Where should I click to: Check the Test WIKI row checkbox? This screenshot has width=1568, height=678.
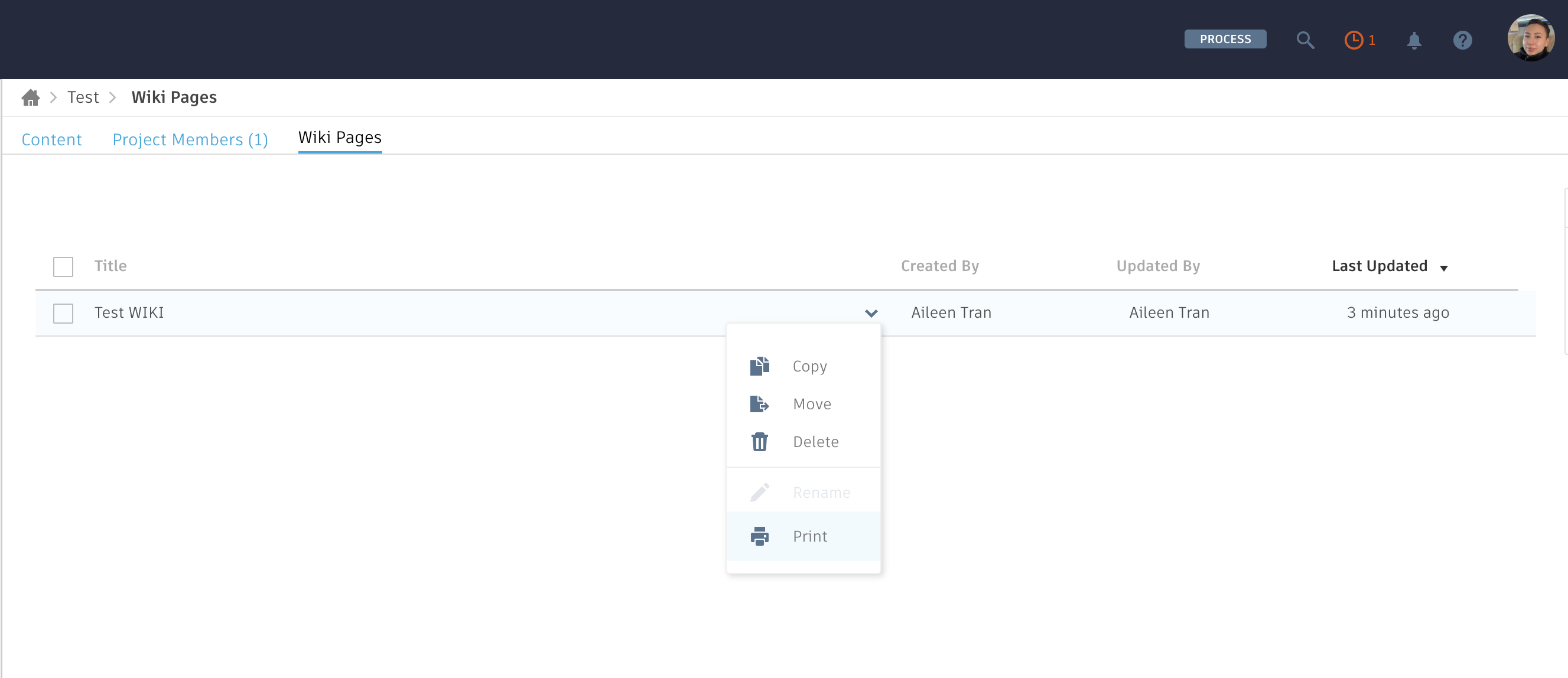(63, 313)
